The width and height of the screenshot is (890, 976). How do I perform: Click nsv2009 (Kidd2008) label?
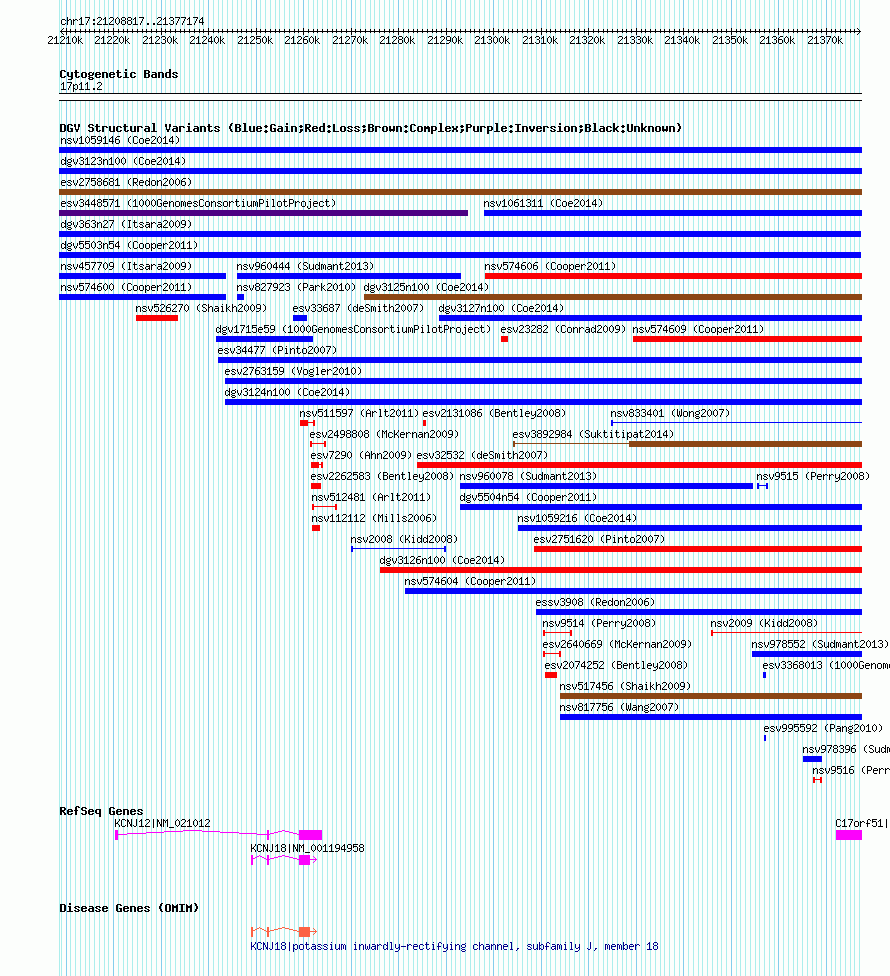764,623
